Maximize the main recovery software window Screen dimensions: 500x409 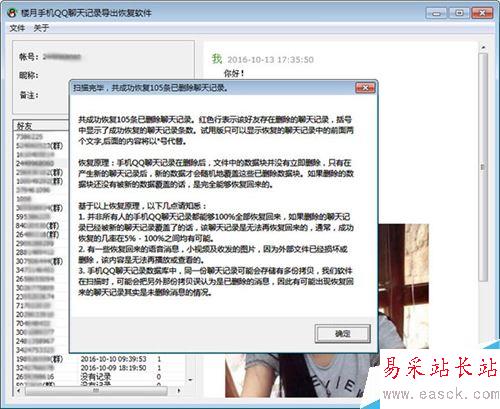[x=459, y=13]
